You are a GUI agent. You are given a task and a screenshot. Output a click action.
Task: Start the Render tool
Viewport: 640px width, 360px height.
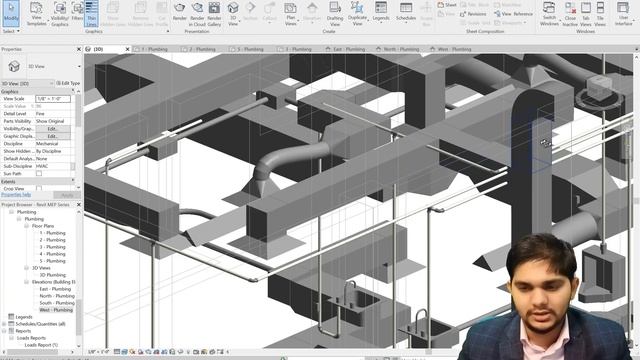(180, 12)
